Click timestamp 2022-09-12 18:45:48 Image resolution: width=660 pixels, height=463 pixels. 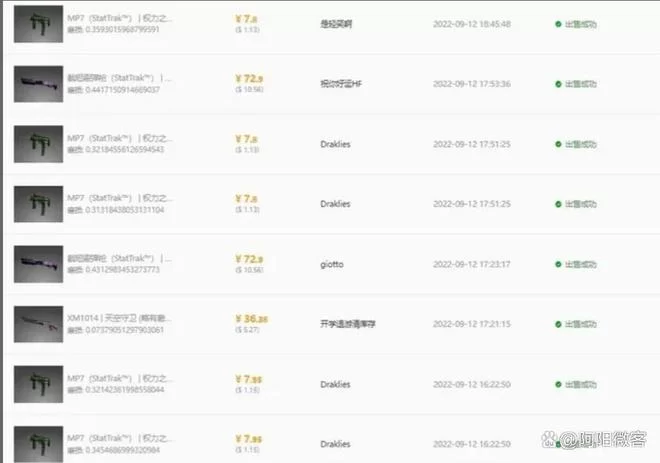[472, 22]
